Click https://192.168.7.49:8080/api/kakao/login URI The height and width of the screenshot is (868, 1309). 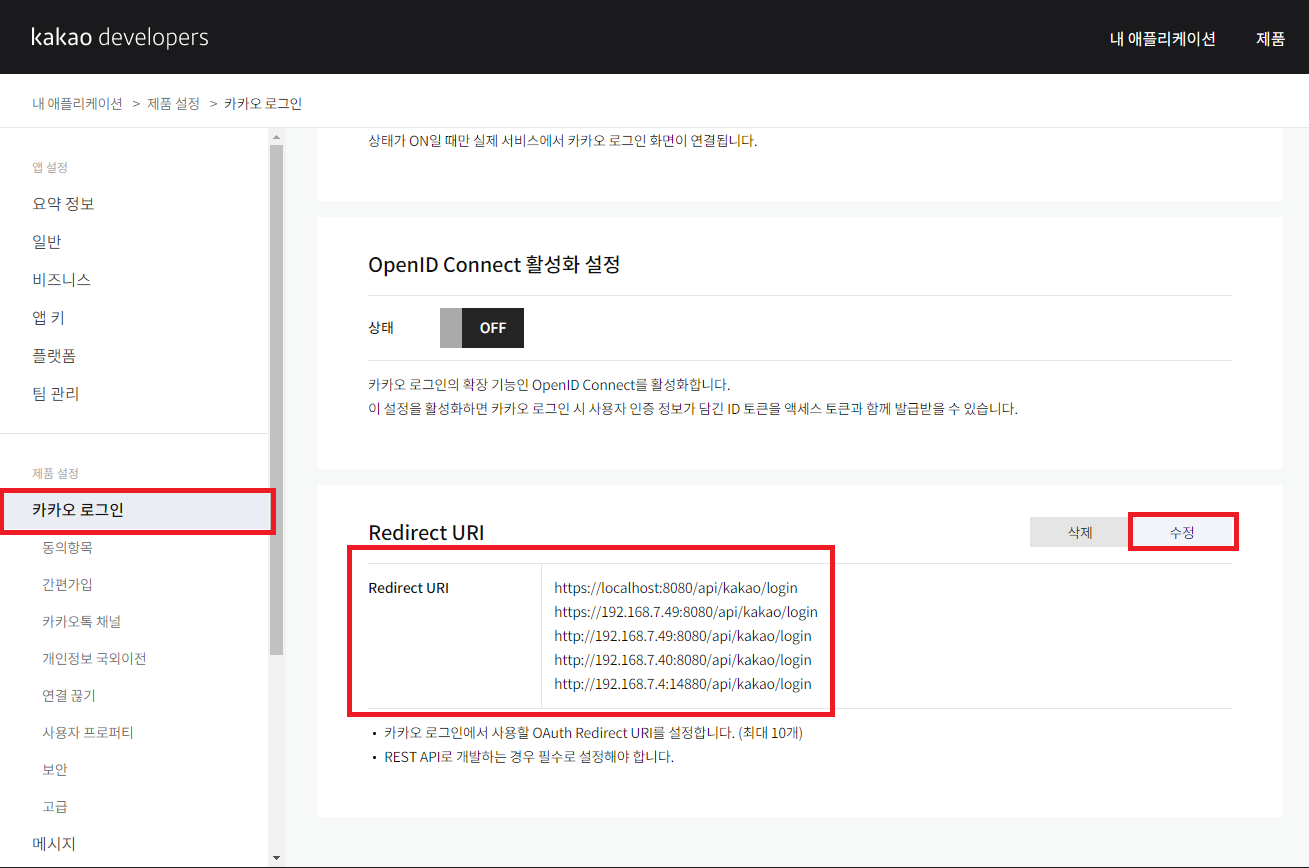tap(686, 612)
